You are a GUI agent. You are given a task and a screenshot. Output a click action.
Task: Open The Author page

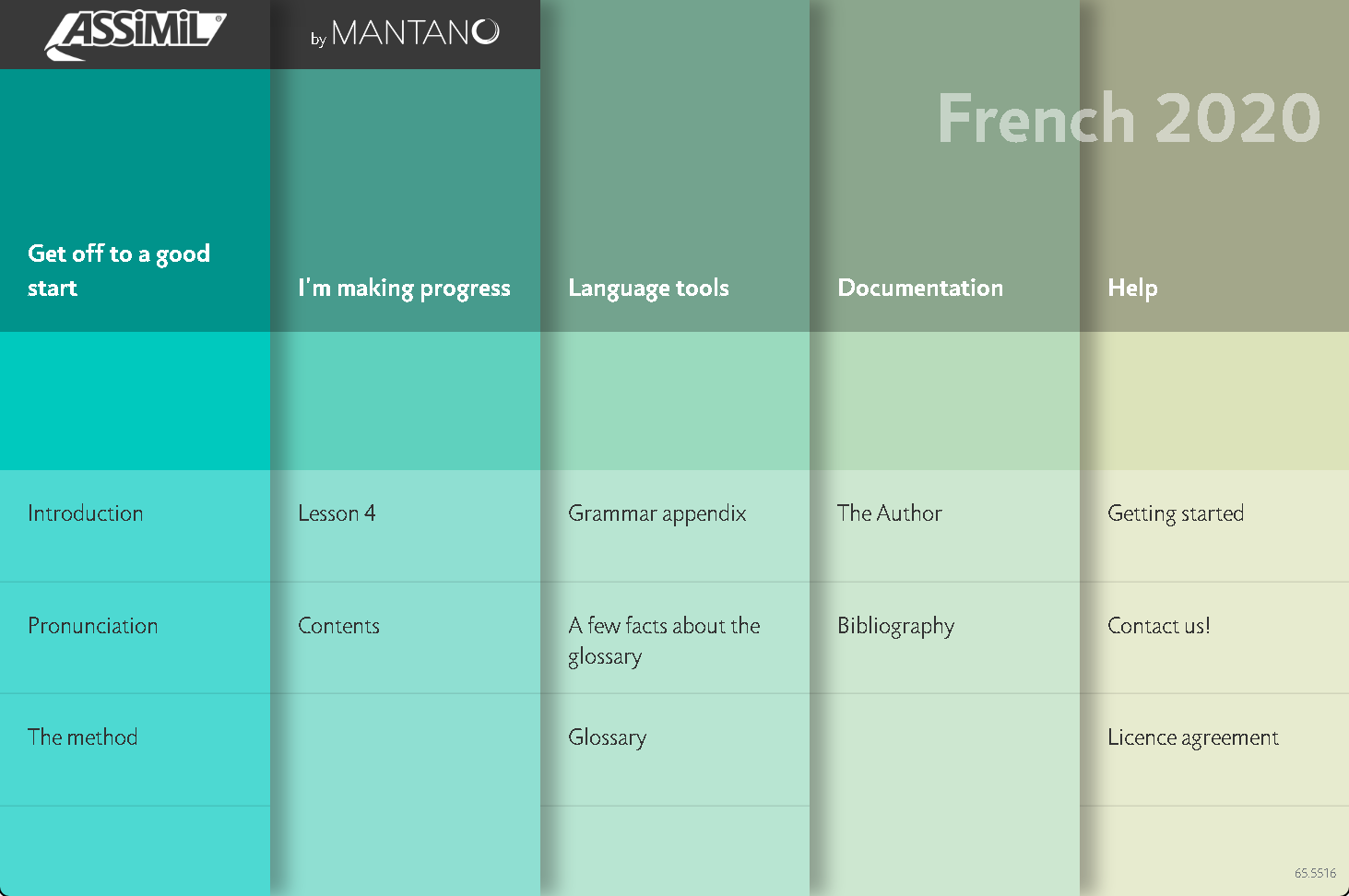tap(944, 525)
